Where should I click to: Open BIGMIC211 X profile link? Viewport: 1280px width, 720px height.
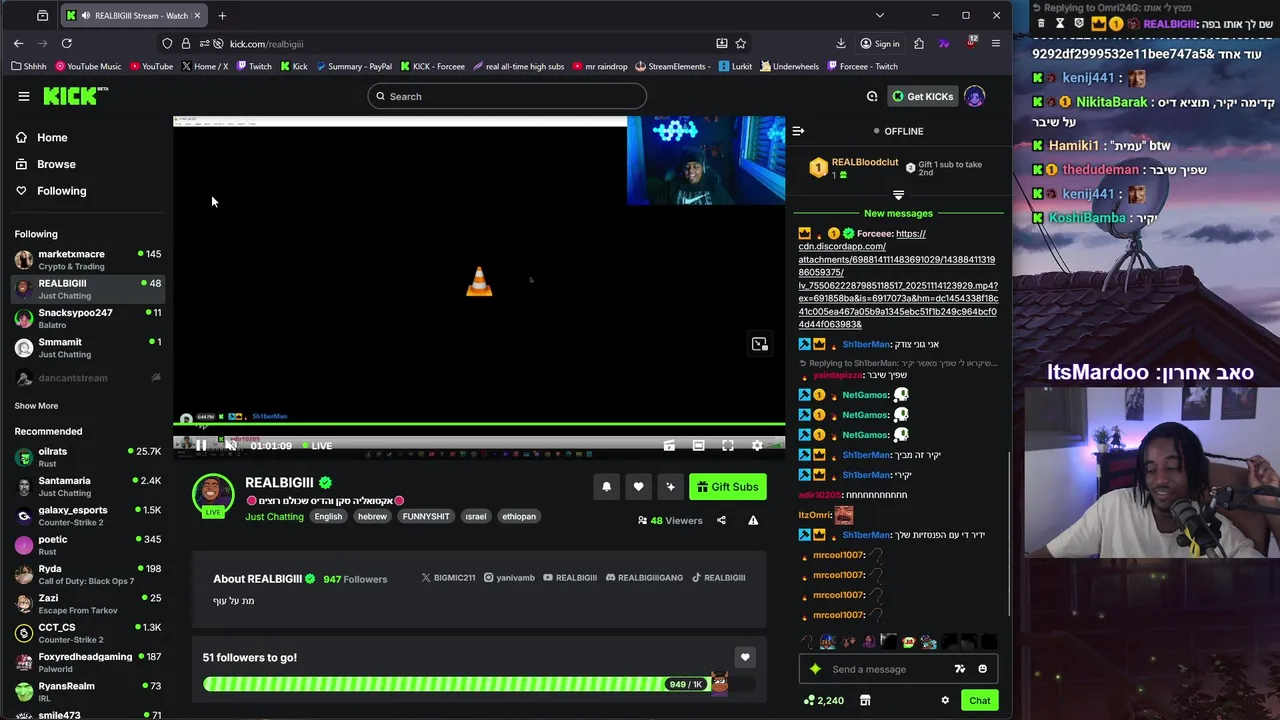(x=449, y=578)
